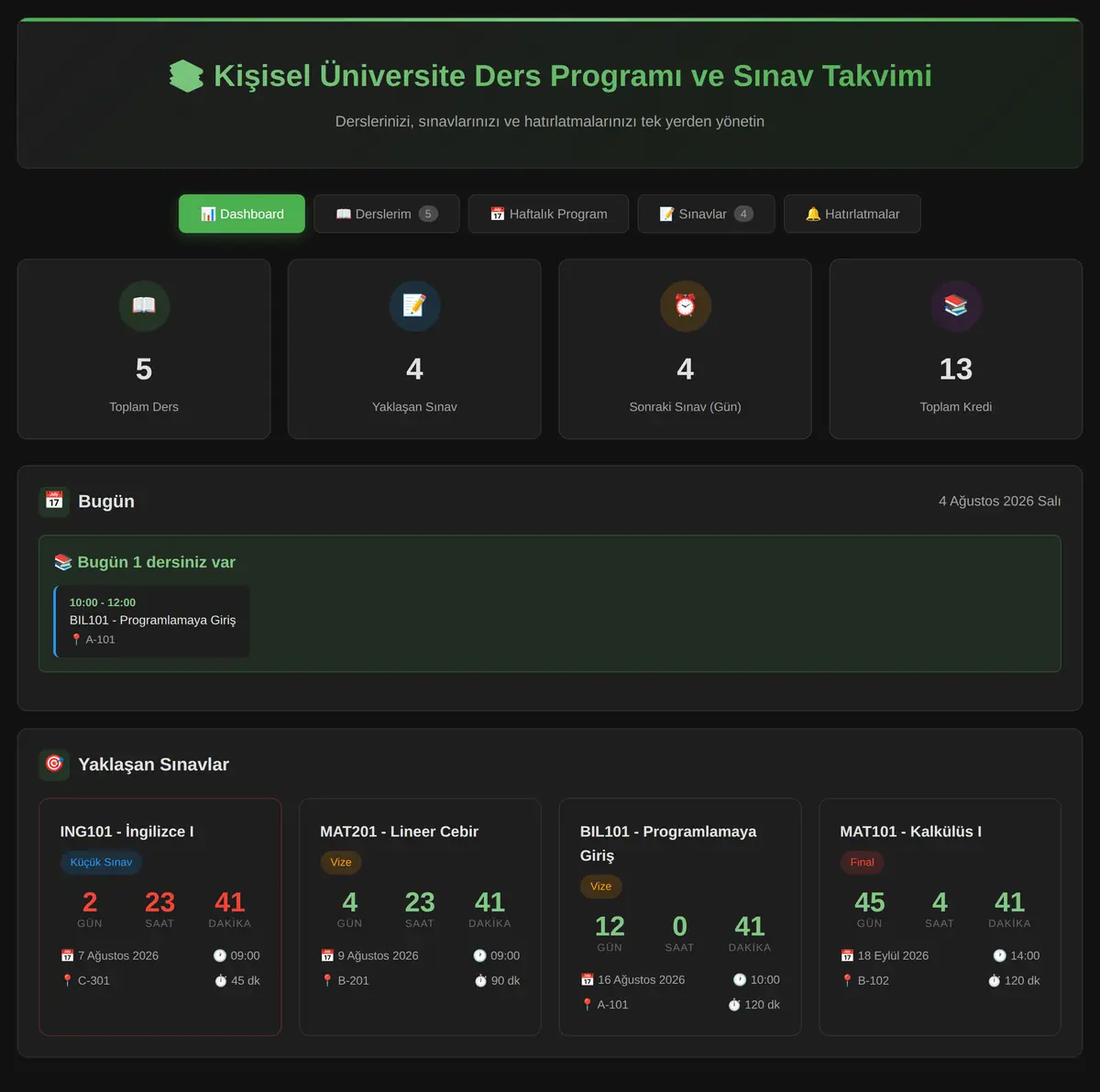This screenshot has height=1092, width=1100.
Task: Switch to the Derslerim tab
Action: click(386, 214)
